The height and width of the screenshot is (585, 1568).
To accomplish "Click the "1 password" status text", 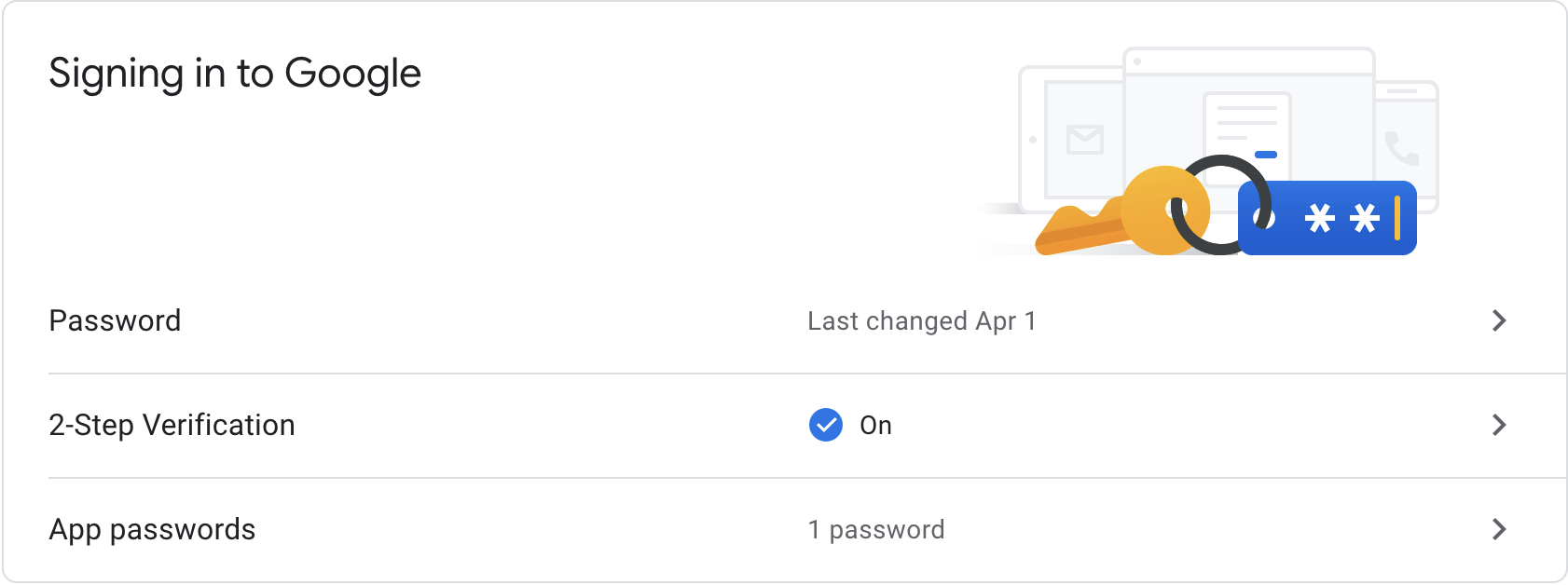I will [x=876, y=529].
